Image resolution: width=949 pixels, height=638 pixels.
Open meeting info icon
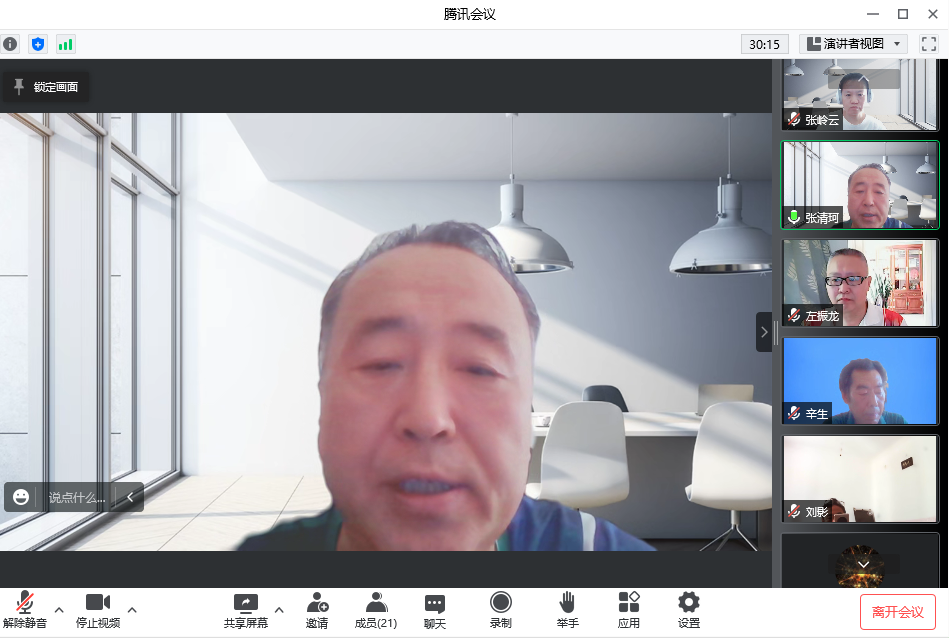pos(10,44)
